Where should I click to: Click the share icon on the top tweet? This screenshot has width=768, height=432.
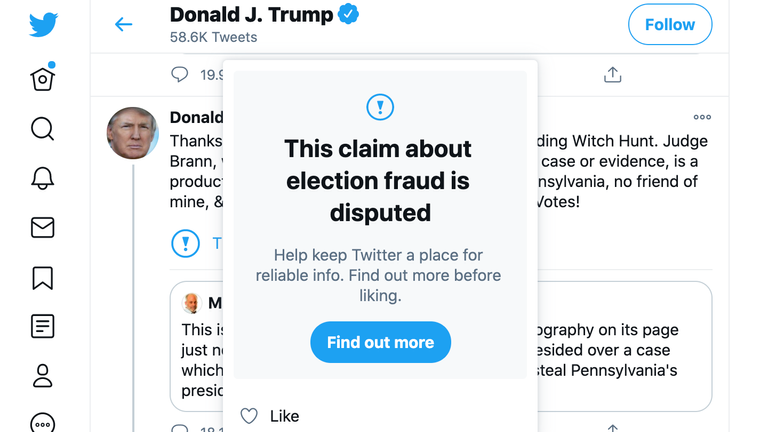[x=612, y=74]
